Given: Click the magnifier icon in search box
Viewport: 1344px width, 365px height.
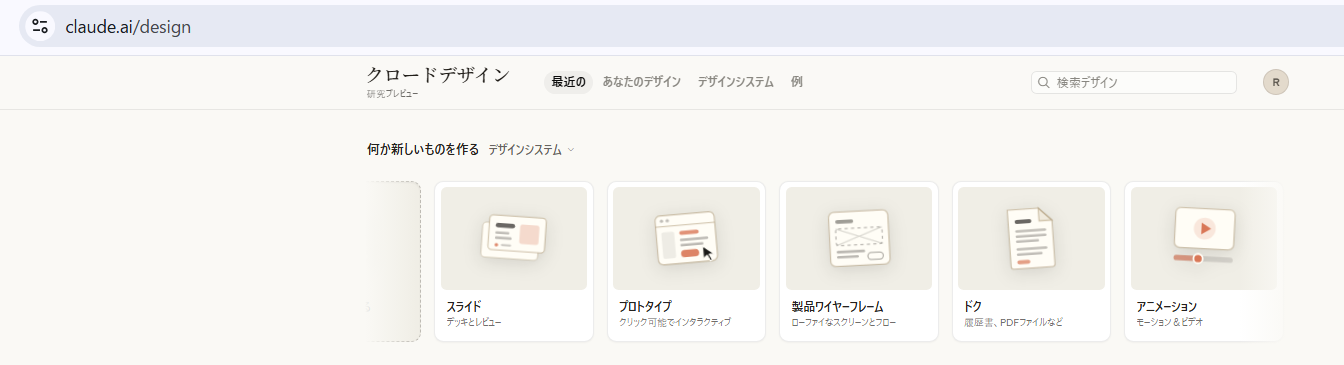Looking at the screenshot, I should tap(1044, 82).
